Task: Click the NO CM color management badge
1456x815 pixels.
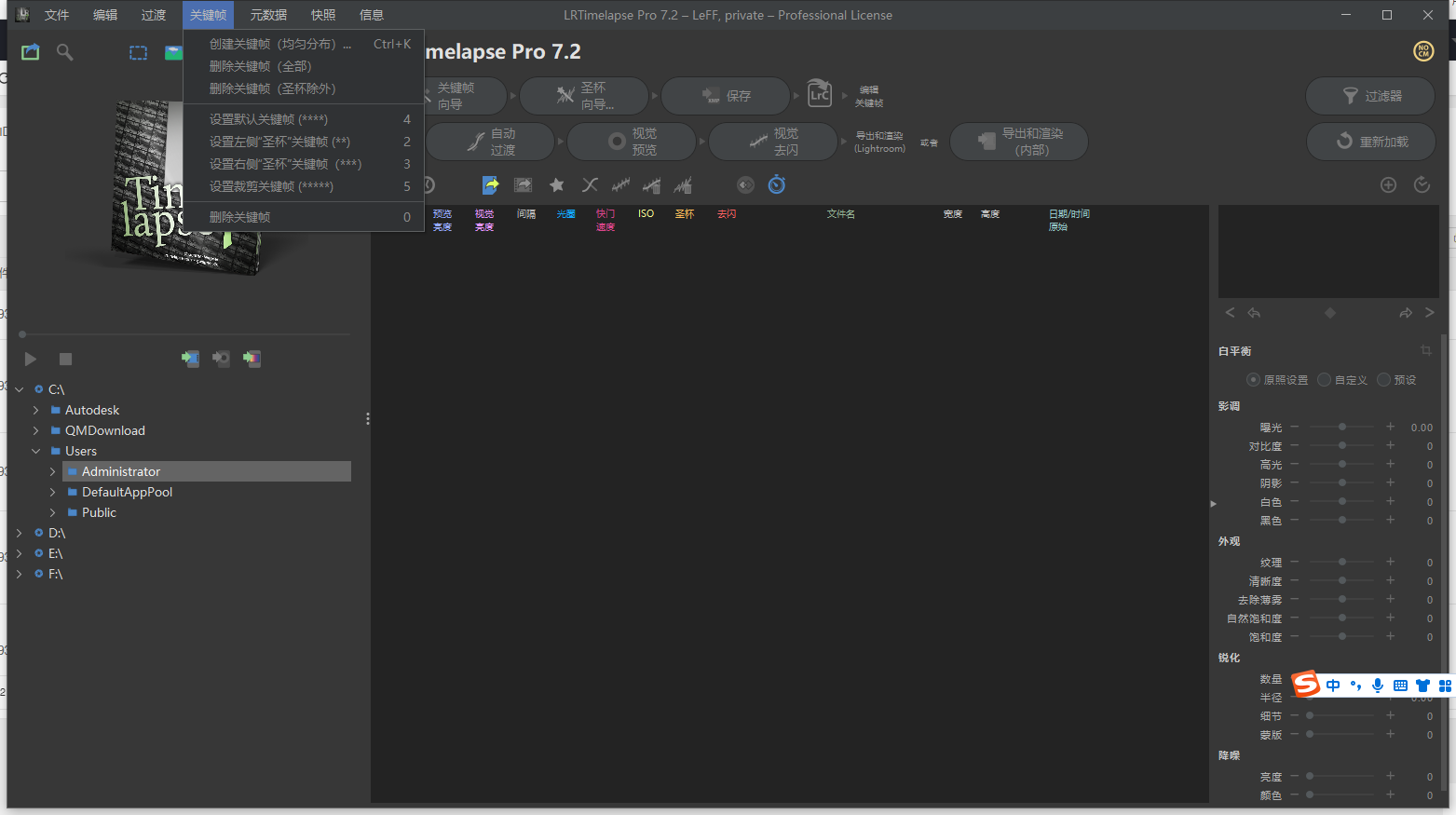Action: tap(1423, 51)
